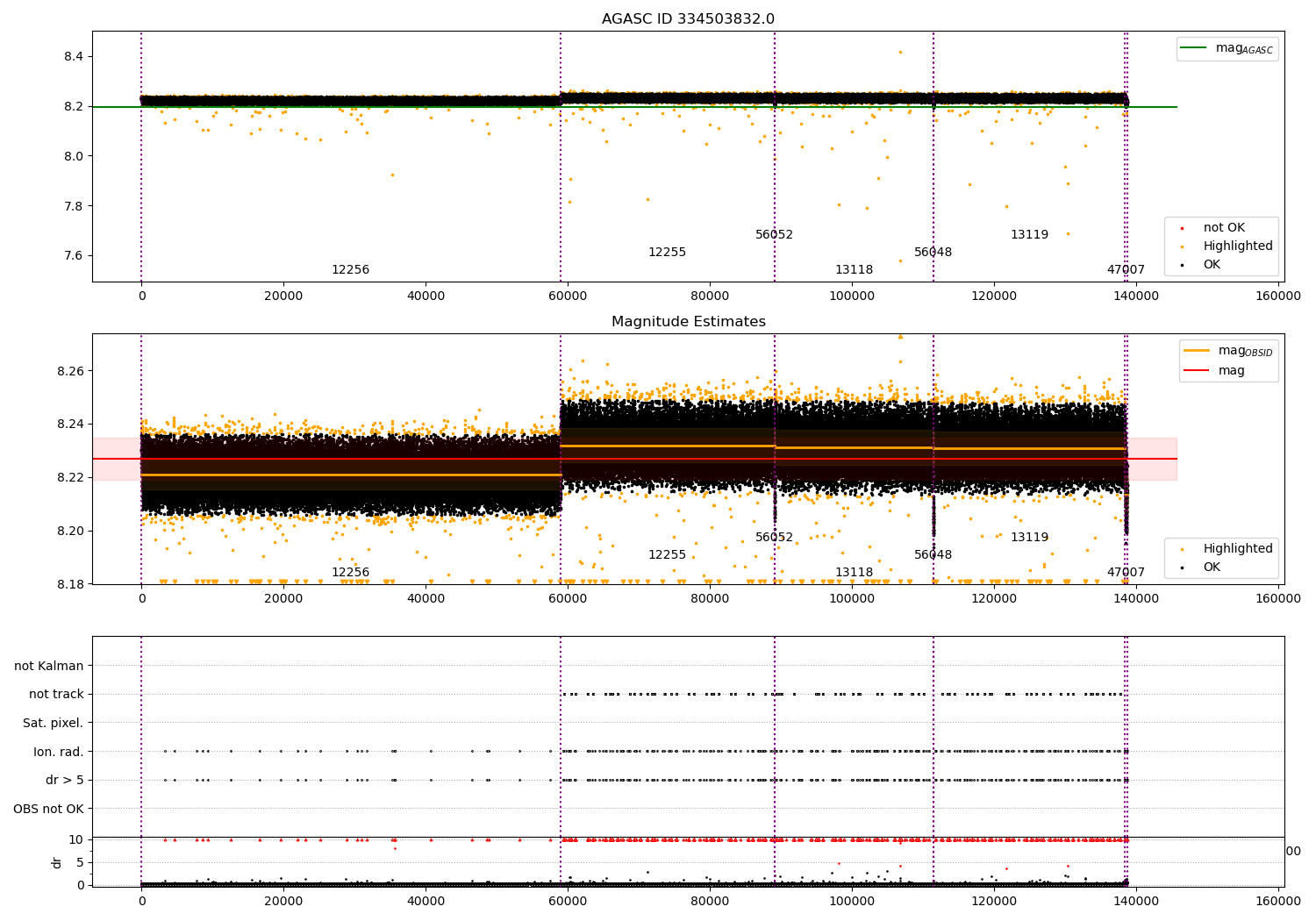Viewport: 1316px width, 921px height.
Task: Click the 8.26 y-axis tick label
Action: [70, 371]
